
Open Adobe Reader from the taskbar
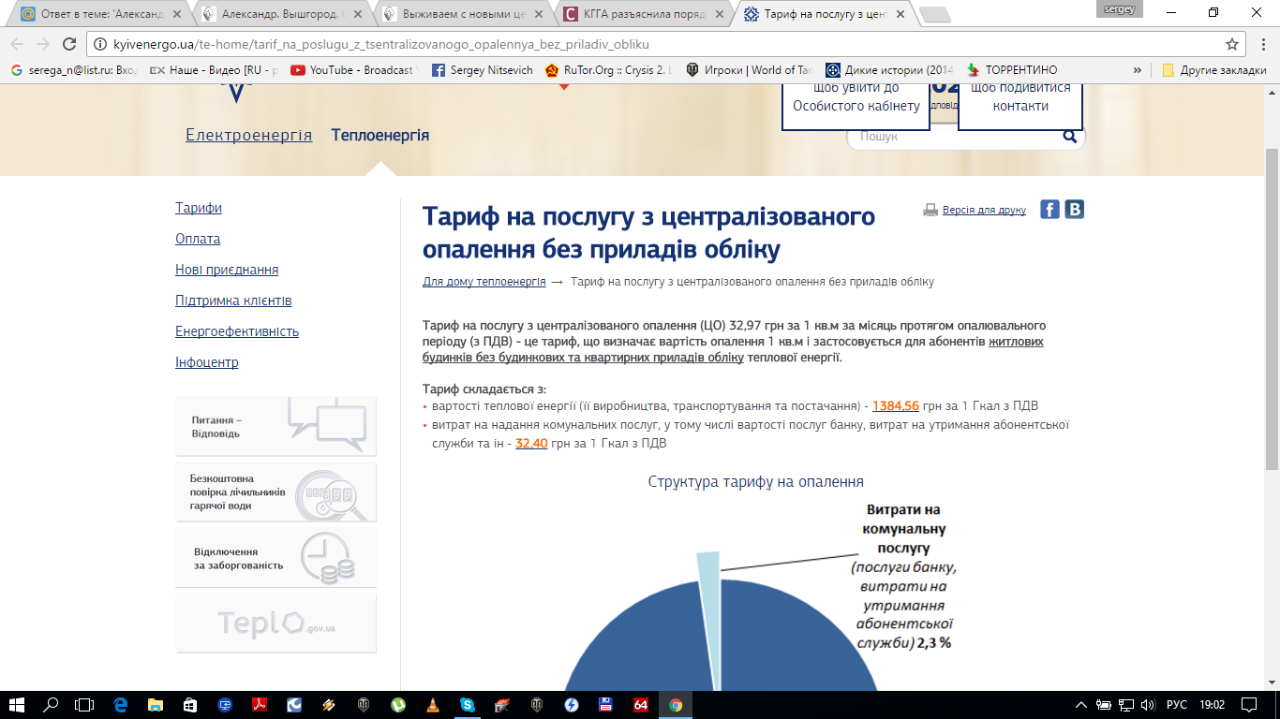(259, 705)
